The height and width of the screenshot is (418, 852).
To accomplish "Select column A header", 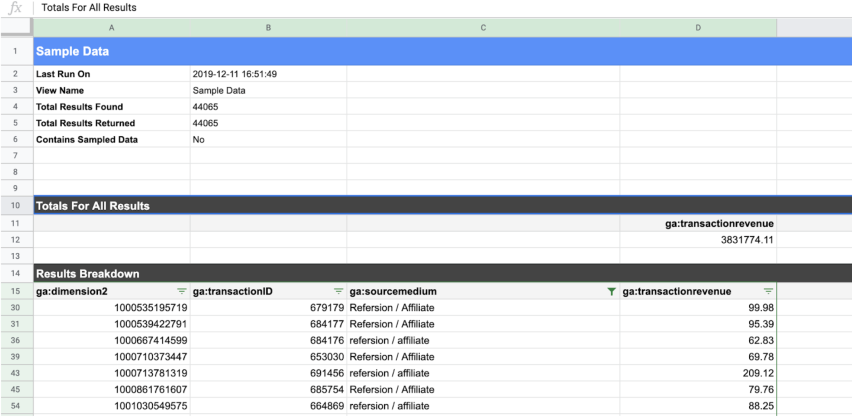I will click(x=111, y=28).
